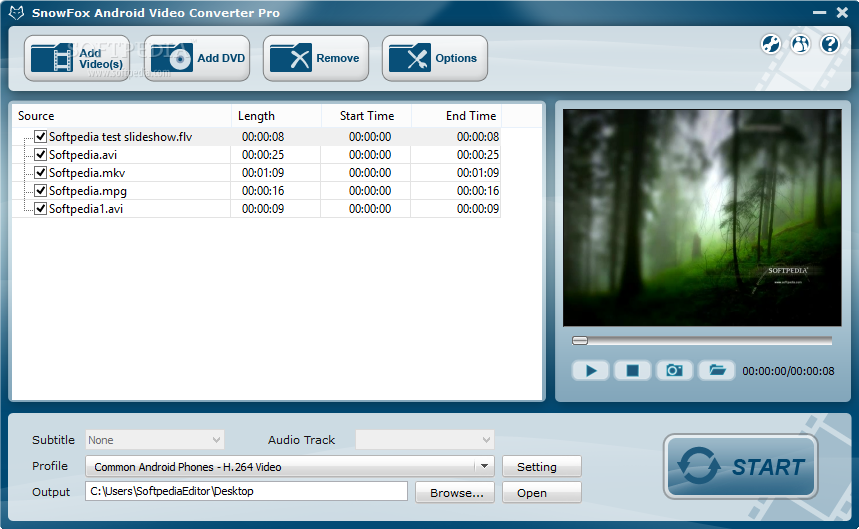
Task: Uncheck Softpedia test slideshow.flv checkbox
Action: pyautogui.click(x=41, y=136)
